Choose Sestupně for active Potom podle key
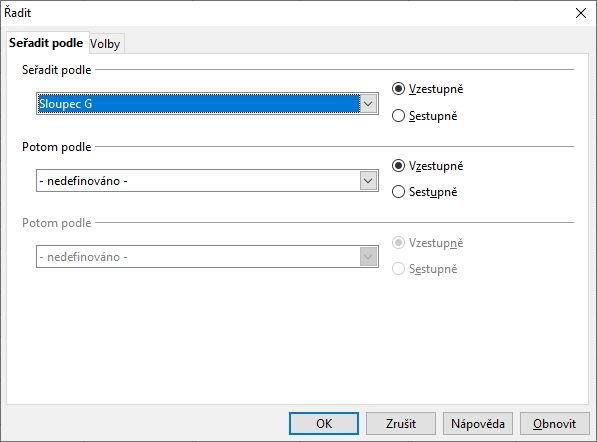597x442 pixels. [x=424, y=192]
